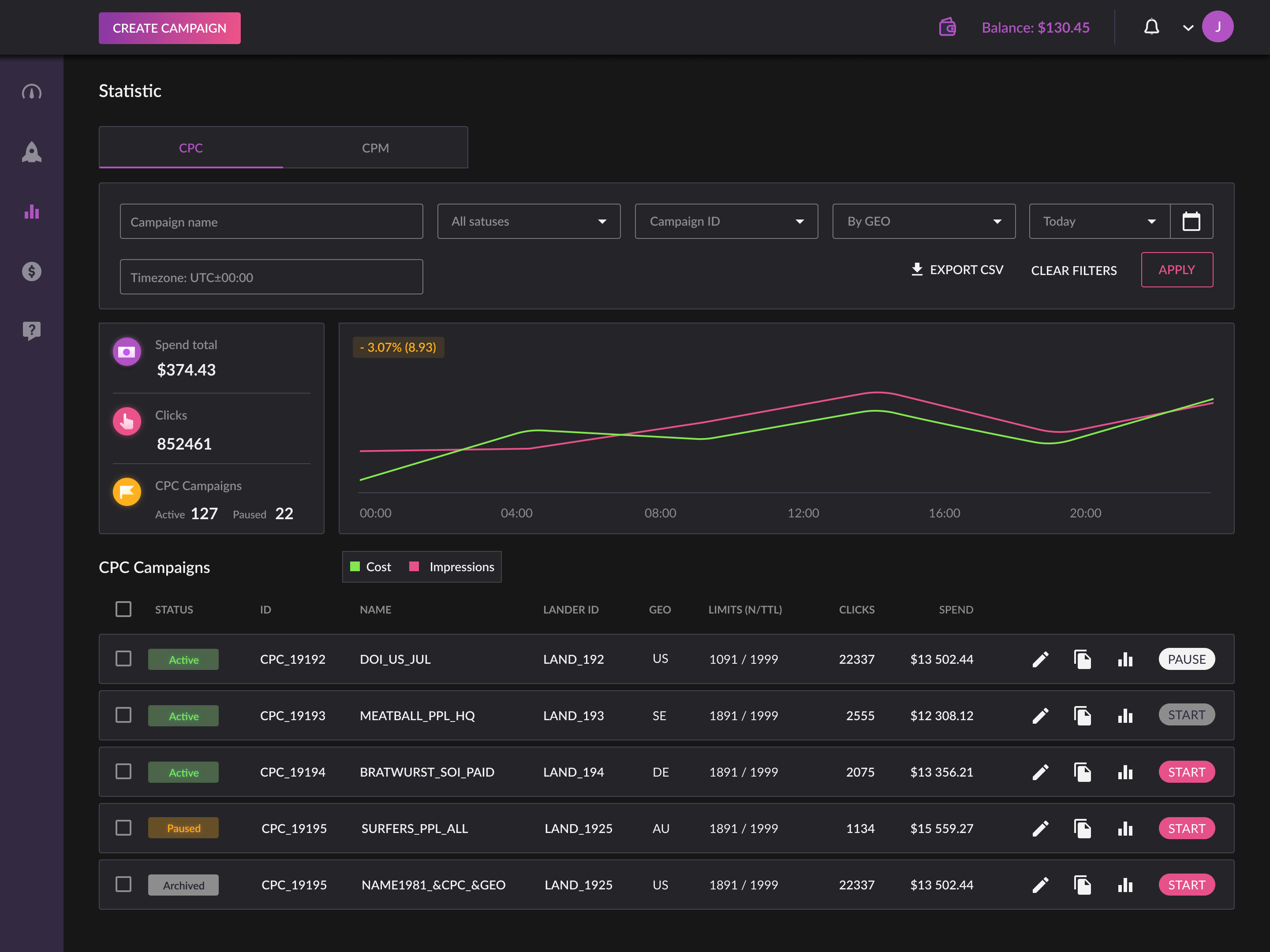
Task: Tick the SURFERS_PPL_ALL row checkbox
Action: [x=123, y=827]
